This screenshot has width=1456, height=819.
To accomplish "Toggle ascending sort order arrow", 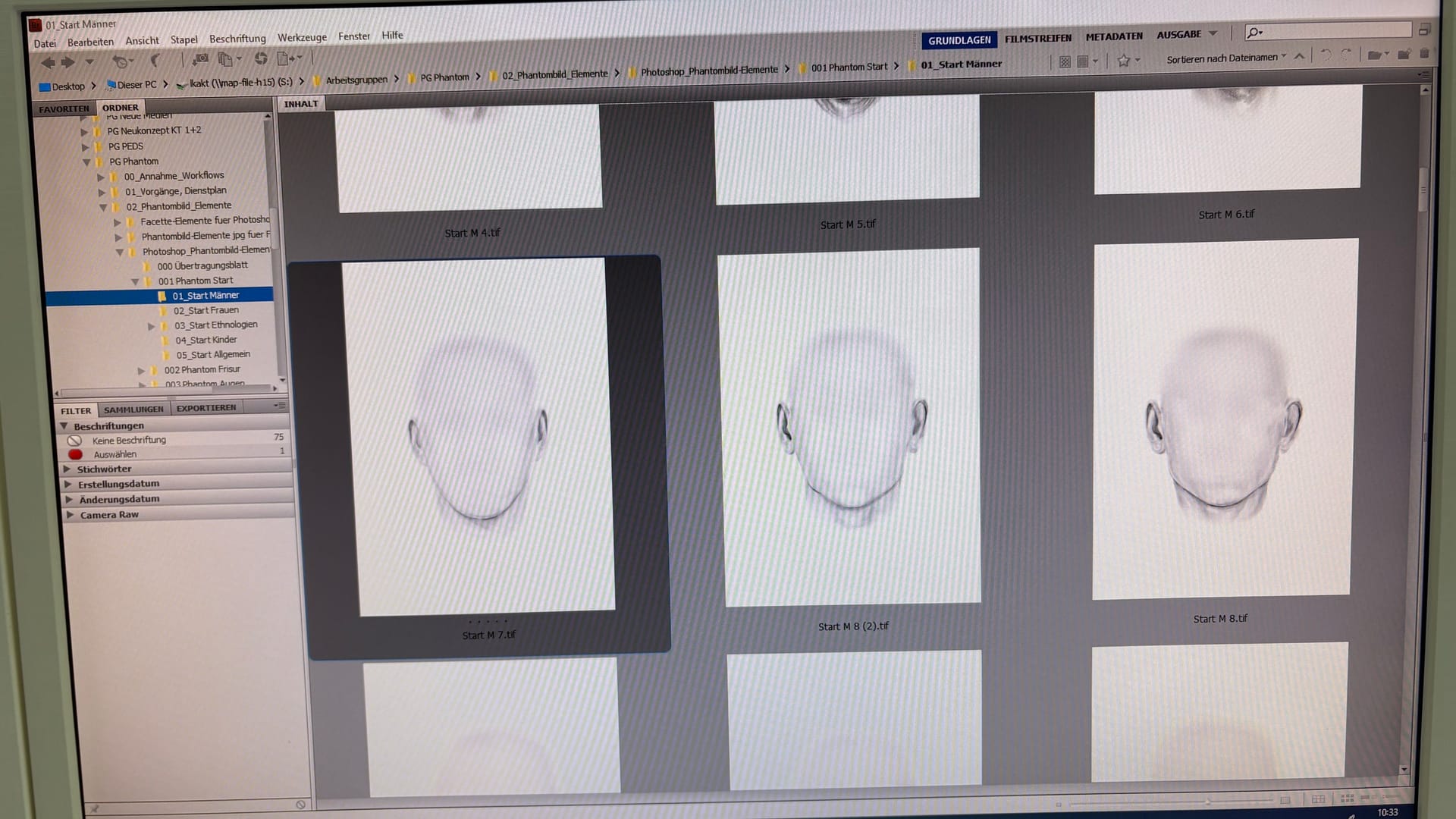I will (1299, 56).
